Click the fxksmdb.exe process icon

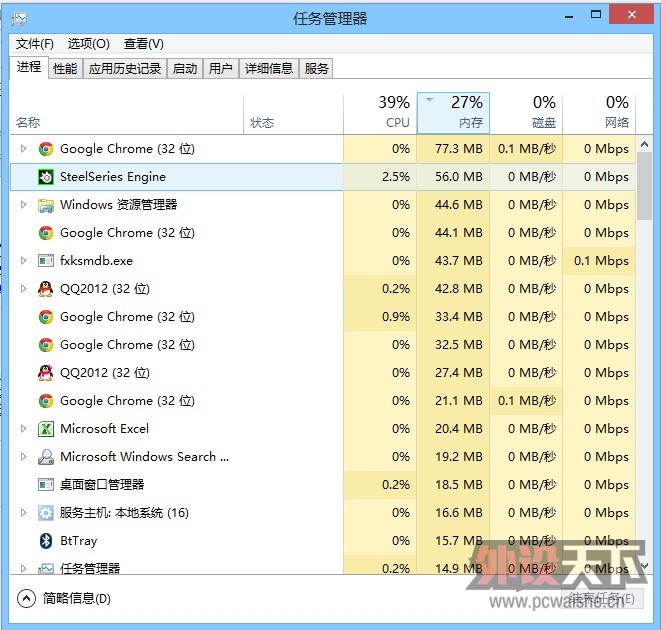[46, 261]
